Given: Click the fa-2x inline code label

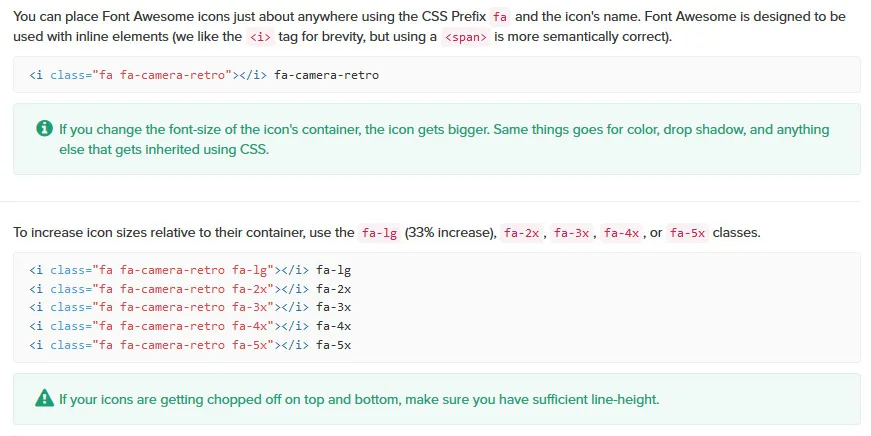Looking at the screenshot, I should point(522,233).
